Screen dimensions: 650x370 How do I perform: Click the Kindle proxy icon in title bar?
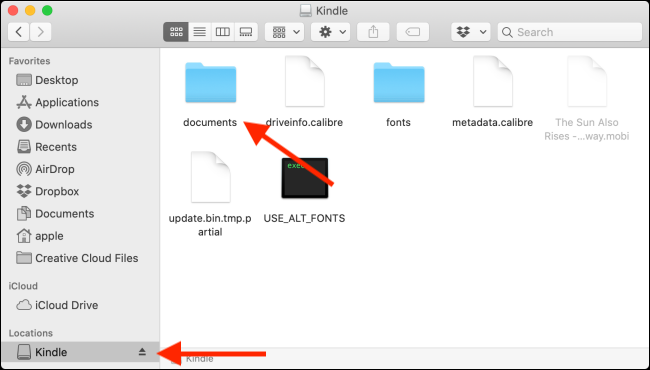tap(306, 10)
